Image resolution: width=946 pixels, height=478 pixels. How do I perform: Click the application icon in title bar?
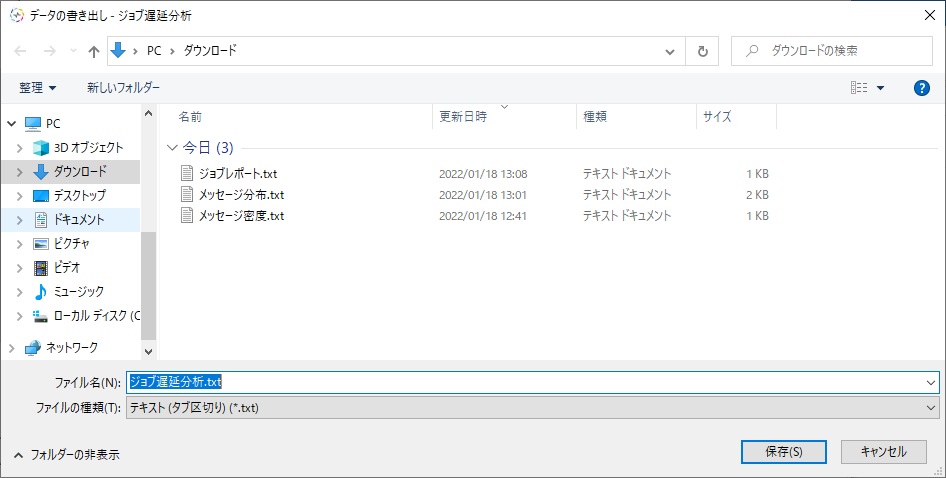(x=17, y=16)
